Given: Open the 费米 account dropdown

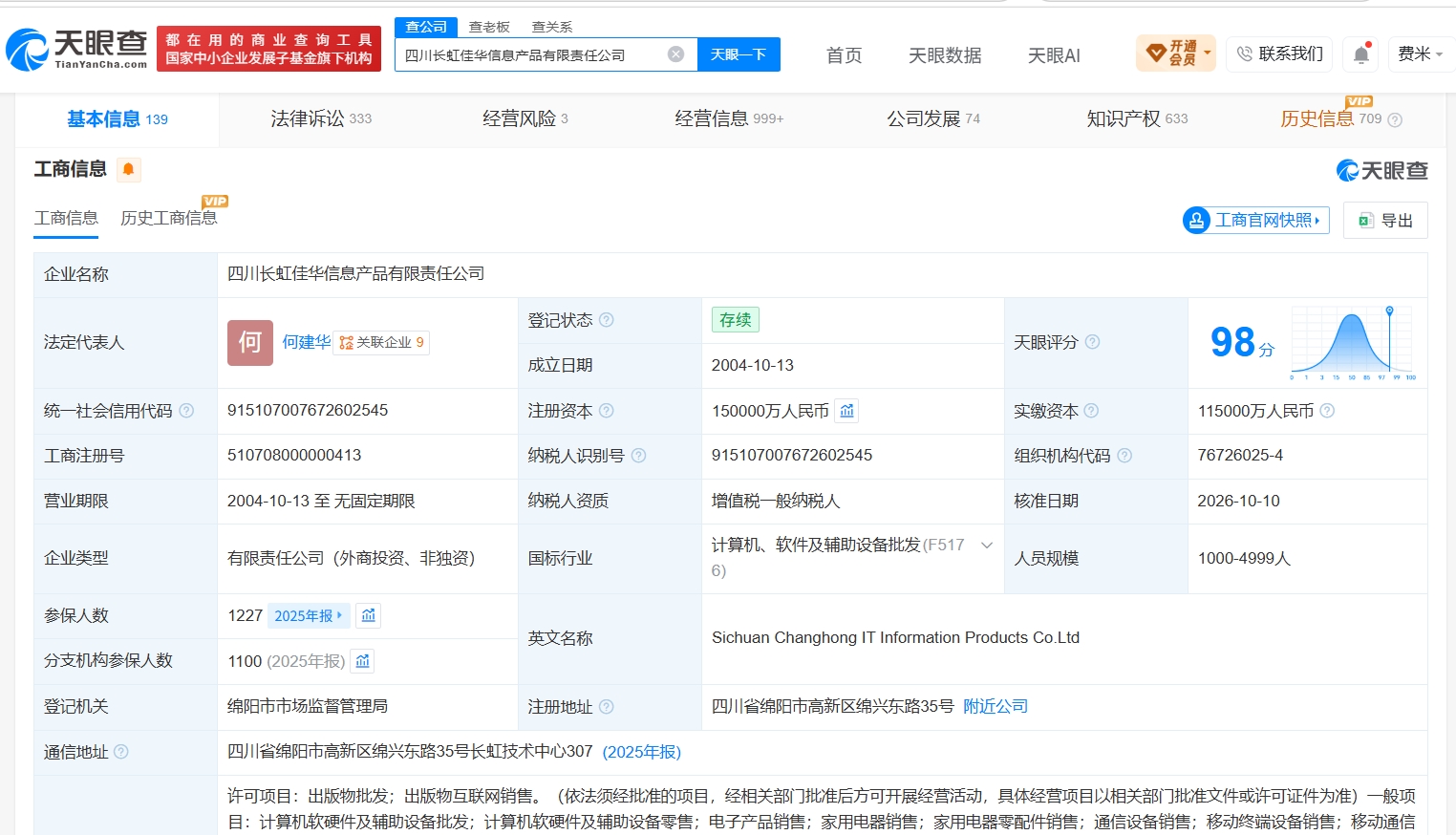Looking at the screenshot, I should coord(1420,54).
